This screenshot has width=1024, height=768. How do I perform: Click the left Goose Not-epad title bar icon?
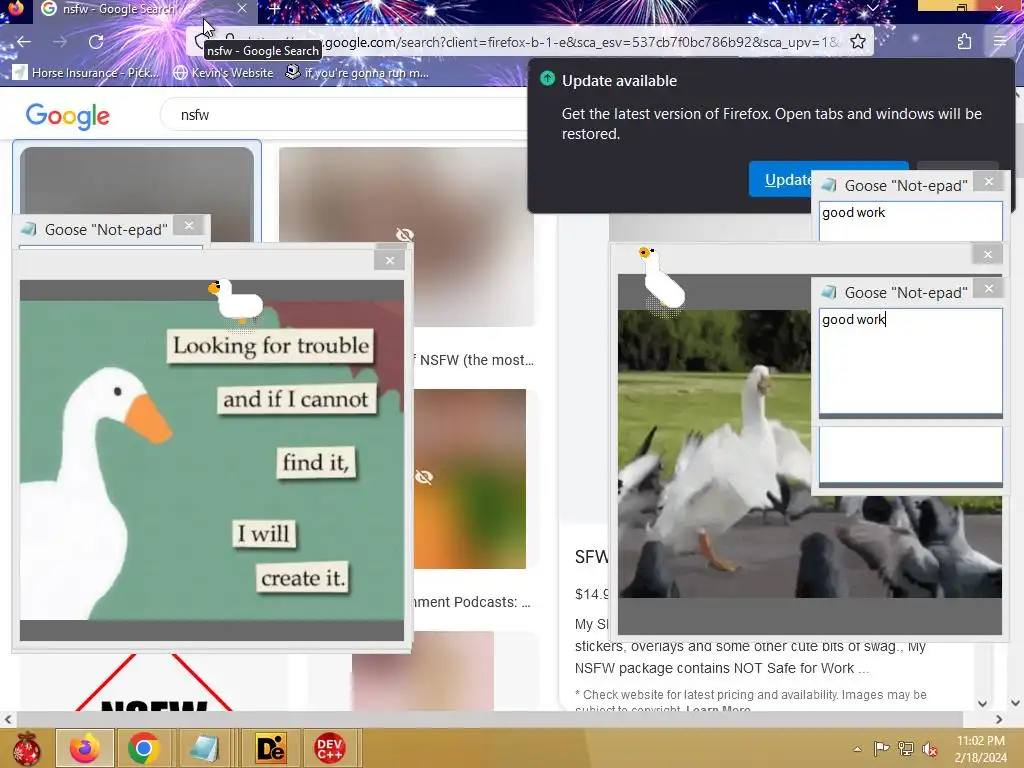coord(28,229)
